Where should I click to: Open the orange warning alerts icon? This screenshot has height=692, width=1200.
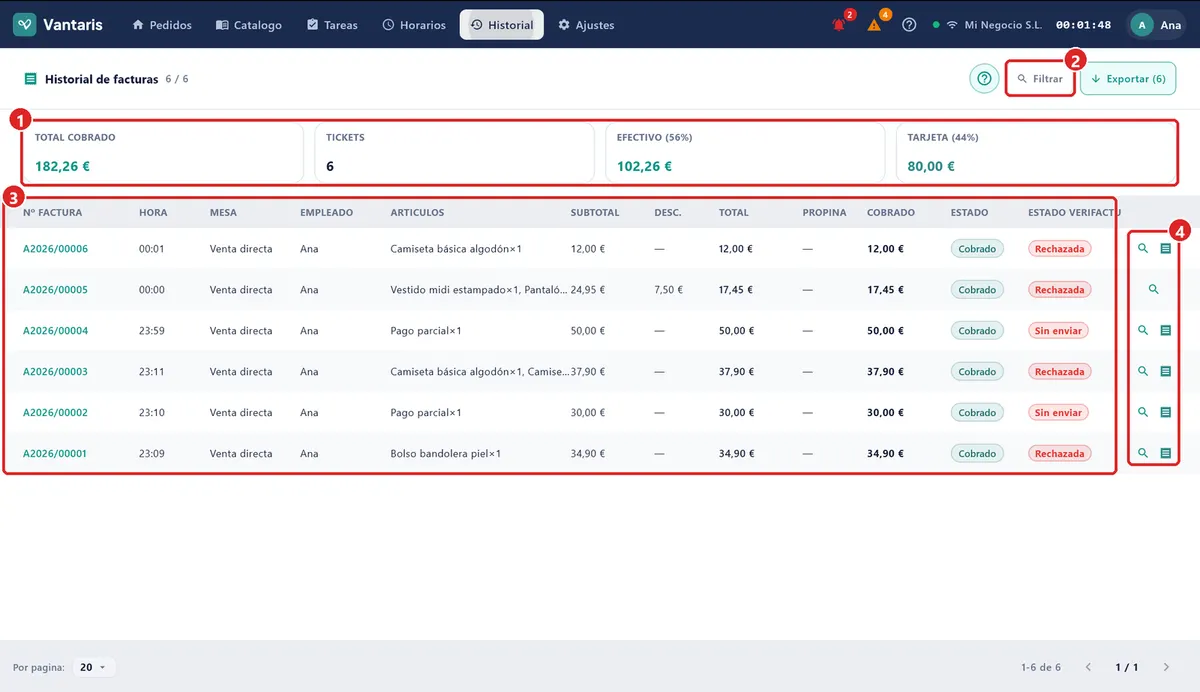874,25
